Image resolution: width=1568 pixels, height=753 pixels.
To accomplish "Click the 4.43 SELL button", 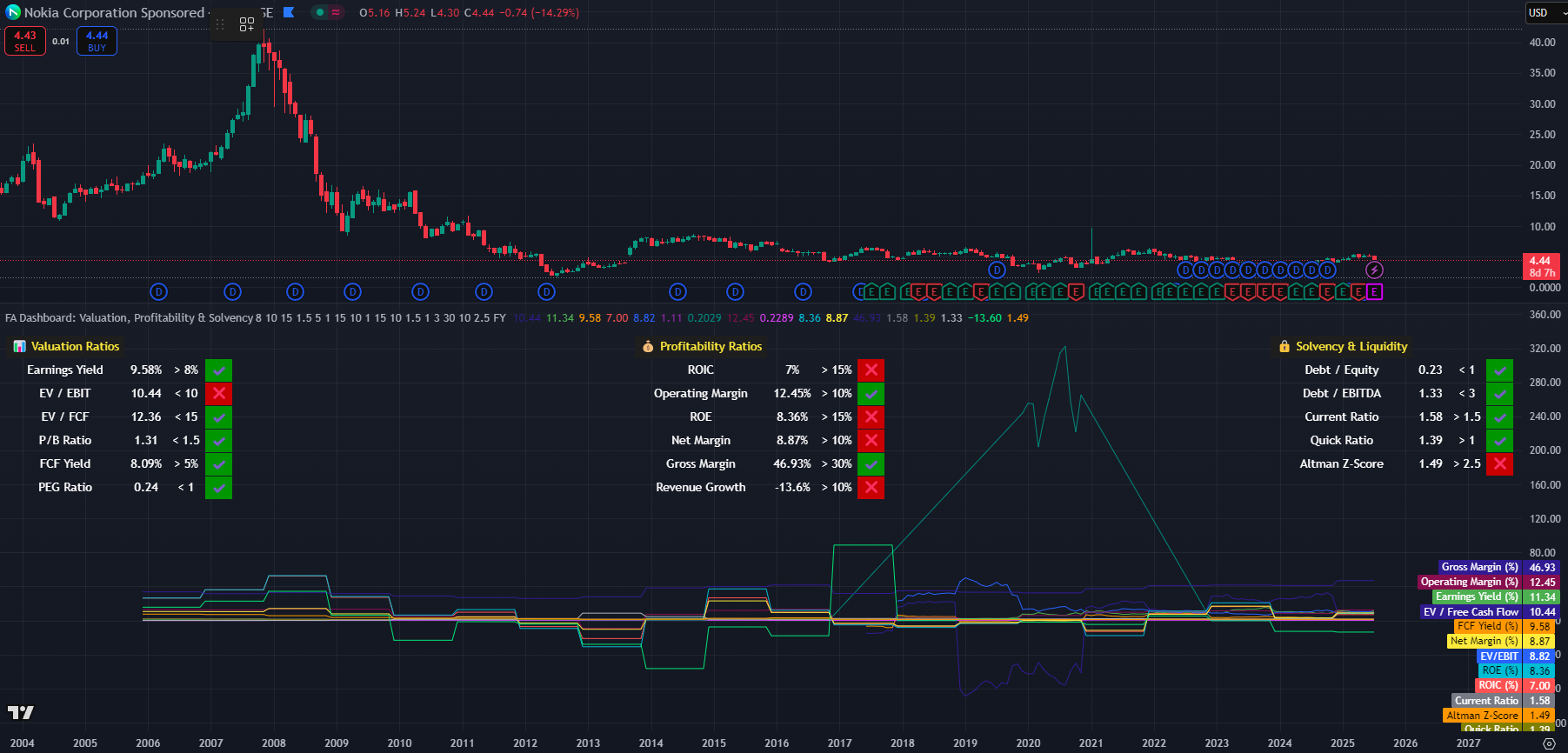I will point(25,41).
